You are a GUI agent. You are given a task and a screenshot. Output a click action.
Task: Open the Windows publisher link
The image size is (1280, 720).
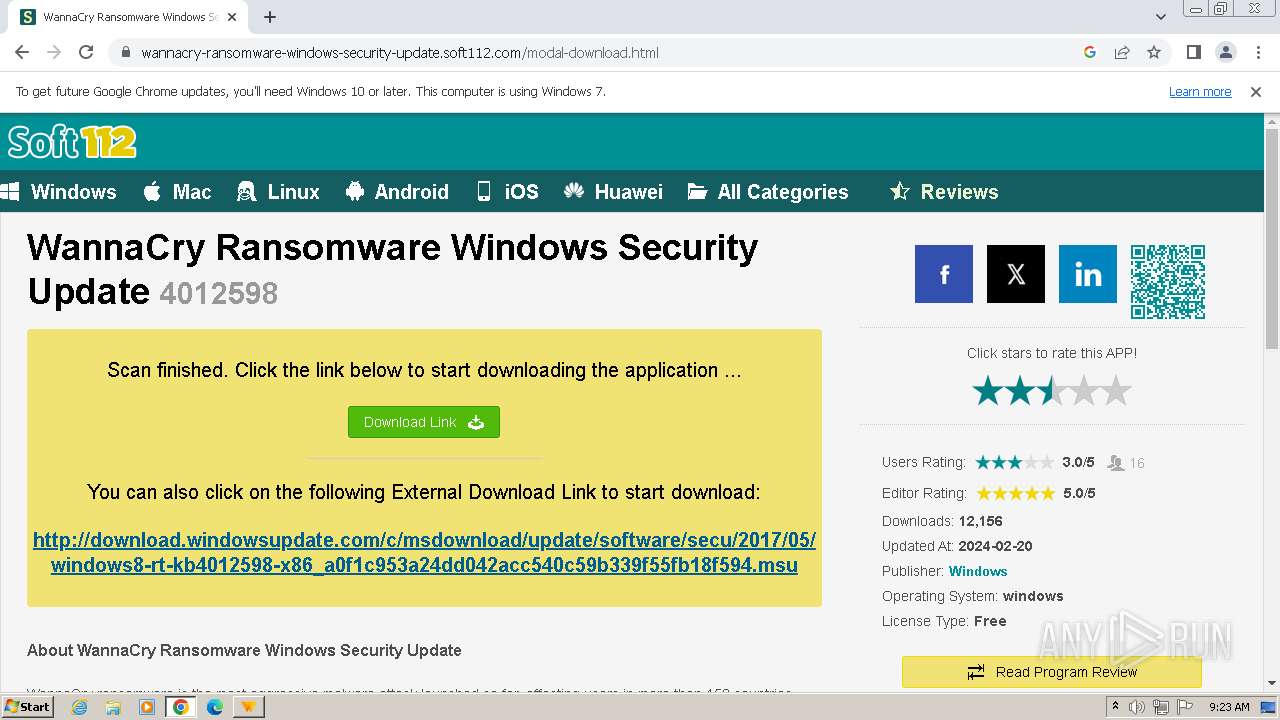click(x=978, y=571)
